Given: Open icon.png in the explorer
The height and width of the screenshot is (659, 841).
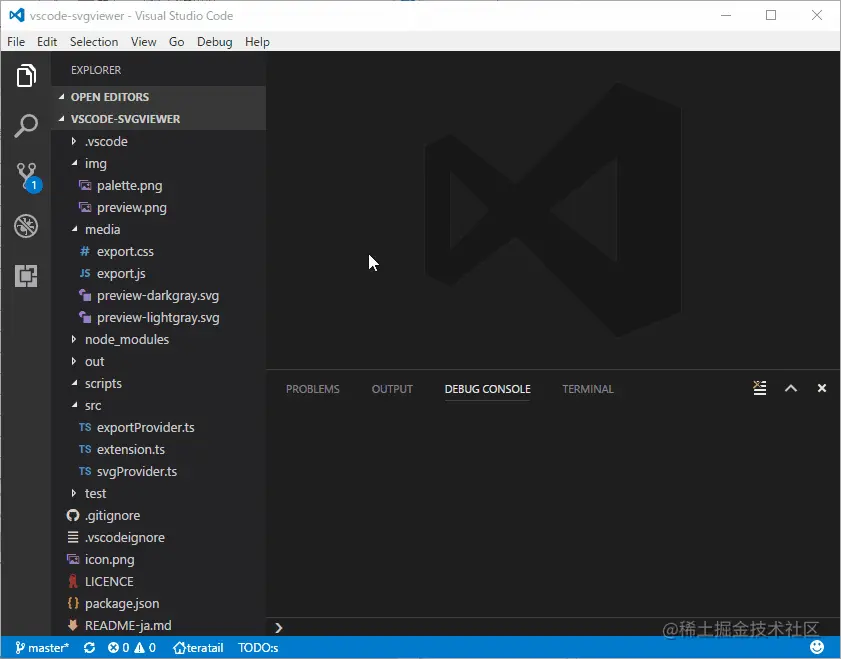Looking at the screenshot, I should pos(159,559).
